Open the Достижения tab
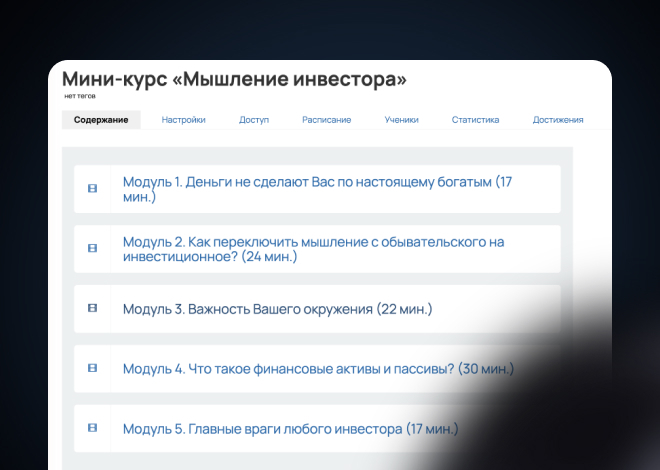The height and width of the screenshot is (470, 660). (558, 120)
